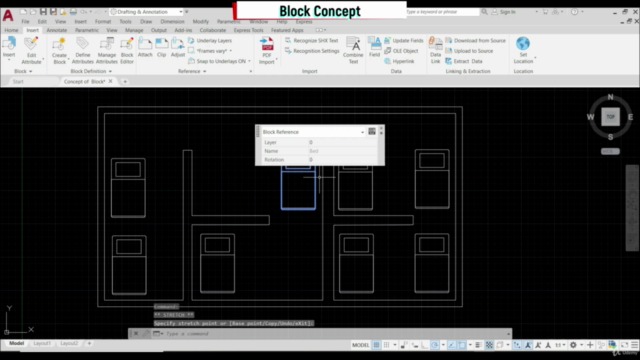640x360 pixels.
Task: Open AutoCAD application menu
Action: click(8, 16)
